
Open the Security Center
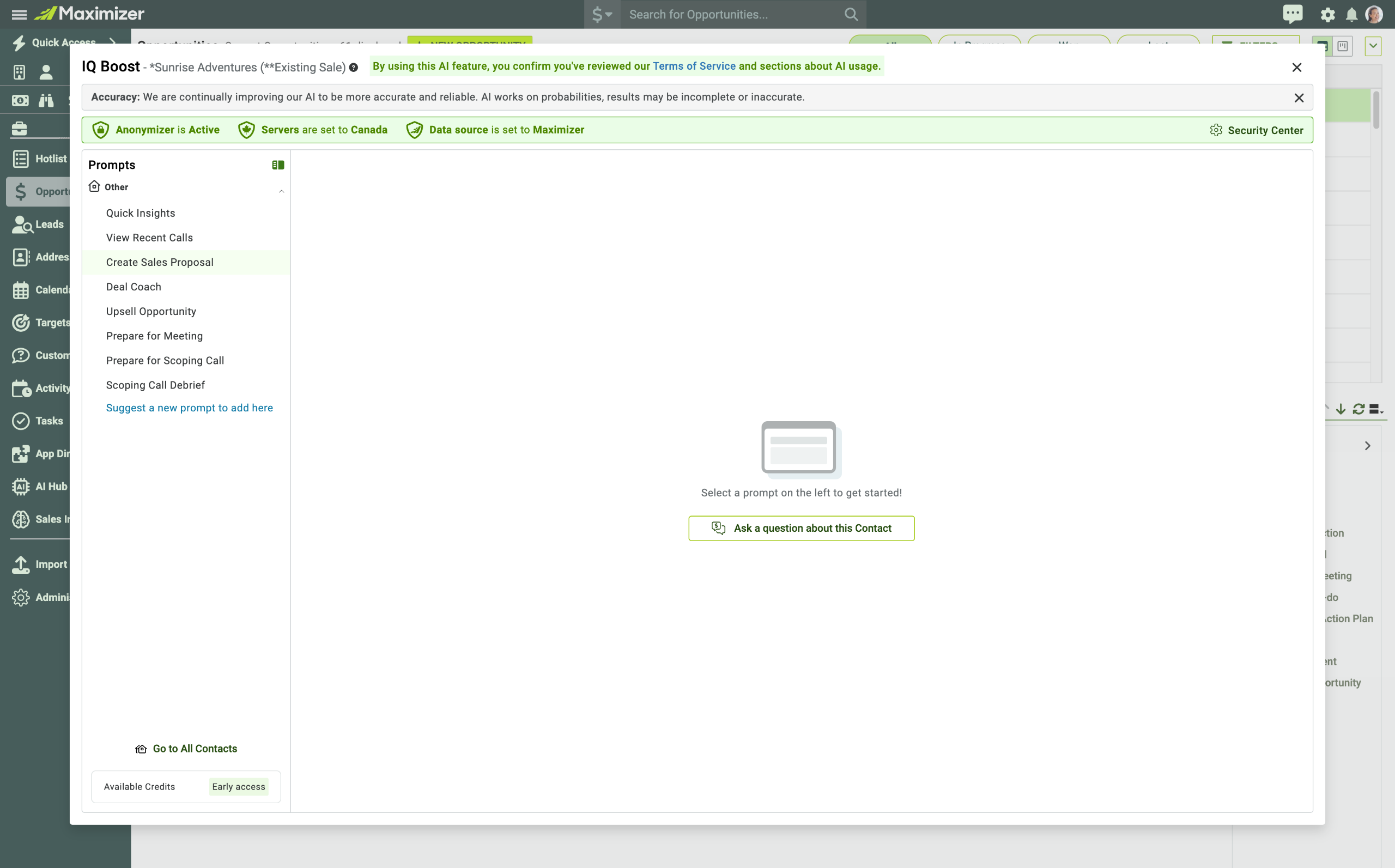coord(1256,130)
